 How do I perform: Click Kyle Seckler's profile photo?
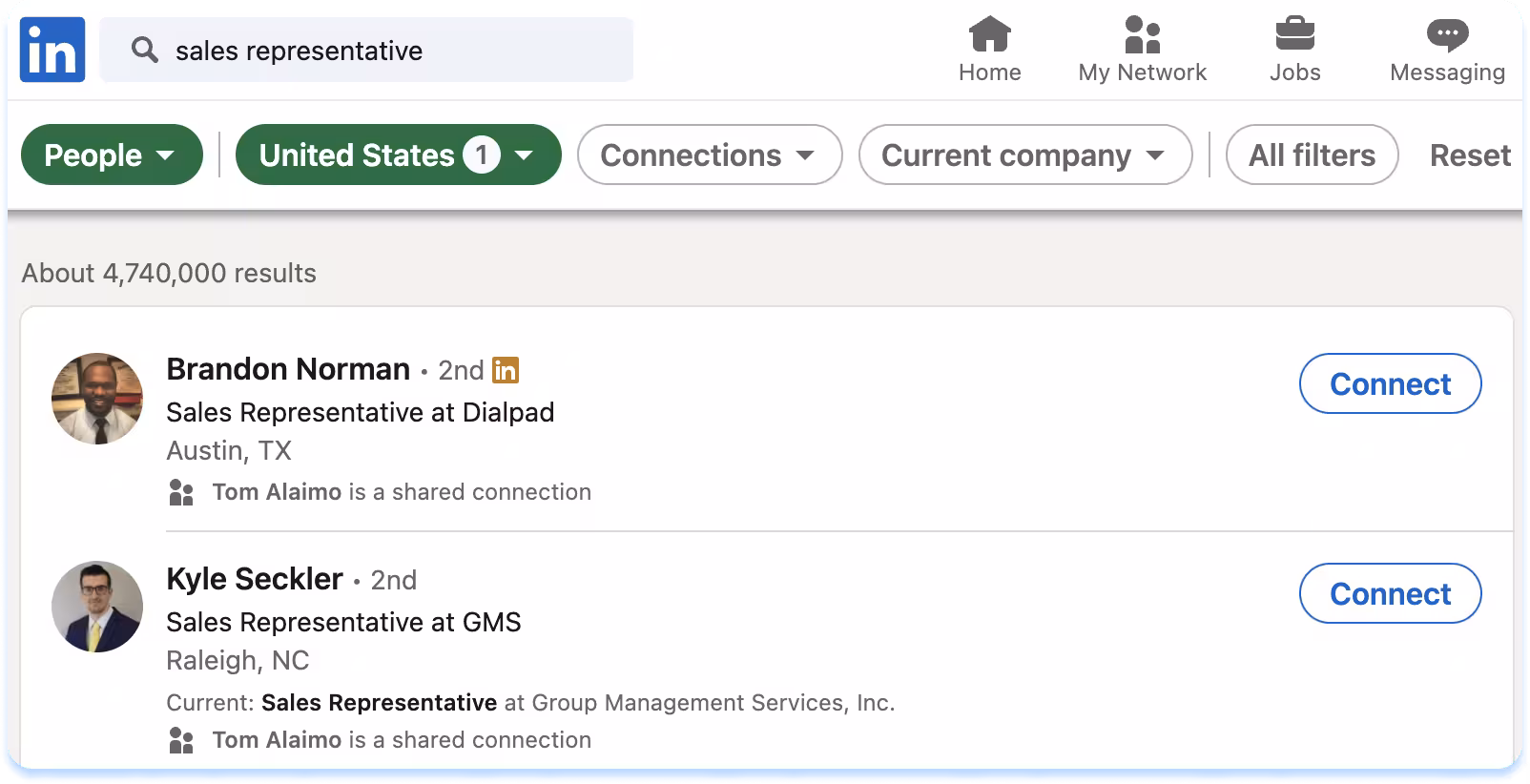[x=97, y=607]
